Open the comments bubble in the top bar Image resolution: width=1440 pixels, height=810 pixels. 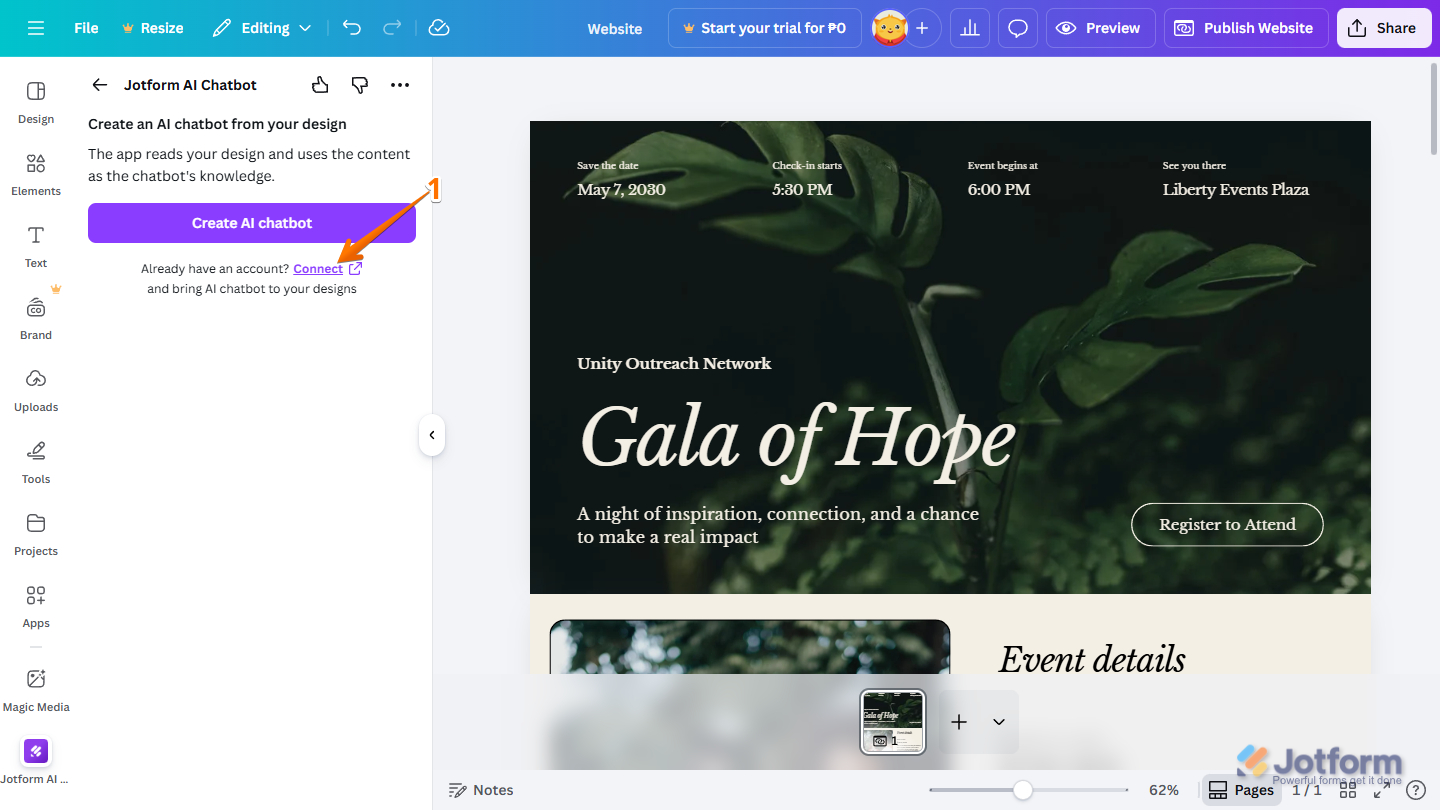[x=1017, y=27]
